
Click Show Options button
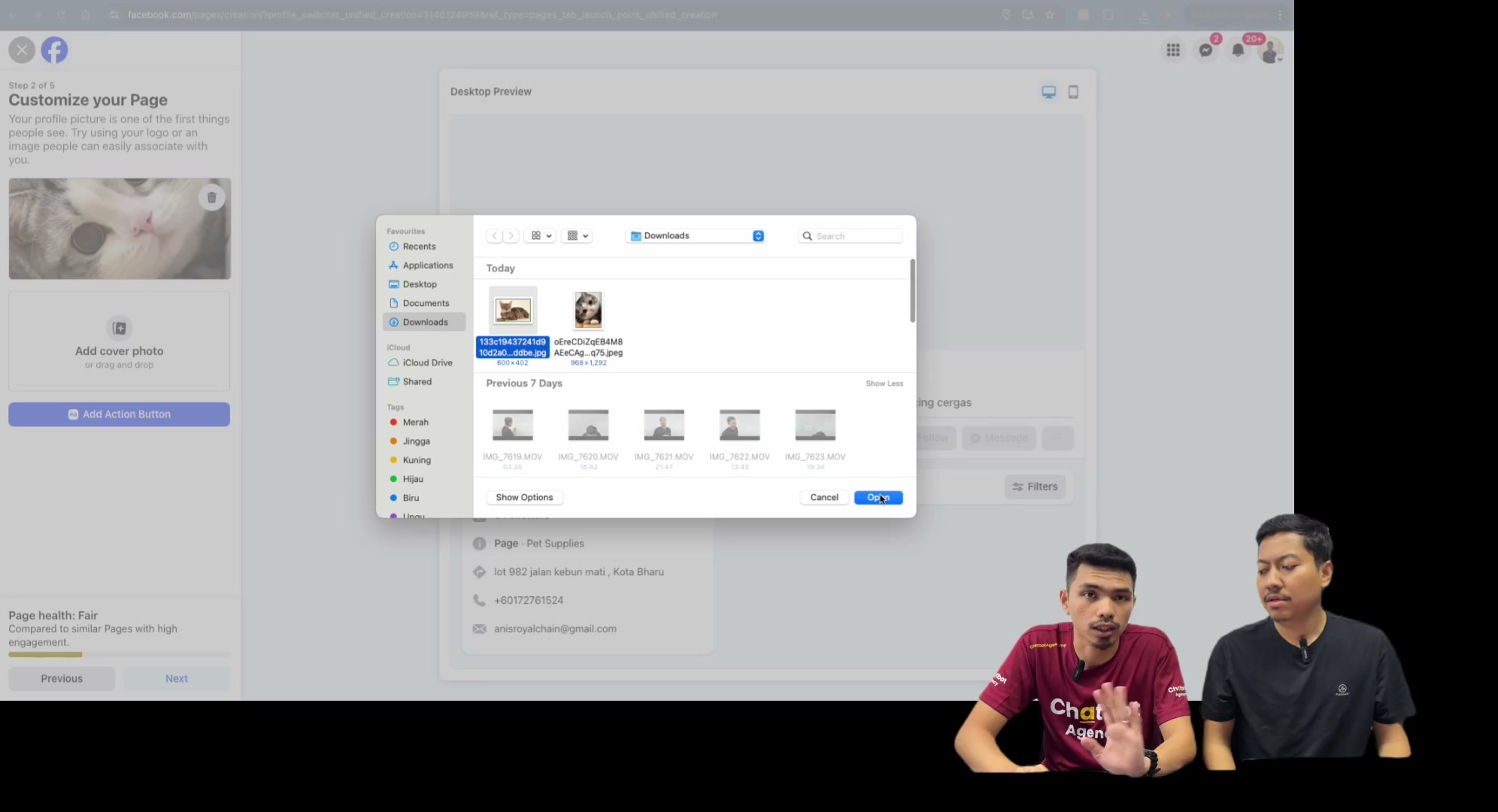click(524, 498)
